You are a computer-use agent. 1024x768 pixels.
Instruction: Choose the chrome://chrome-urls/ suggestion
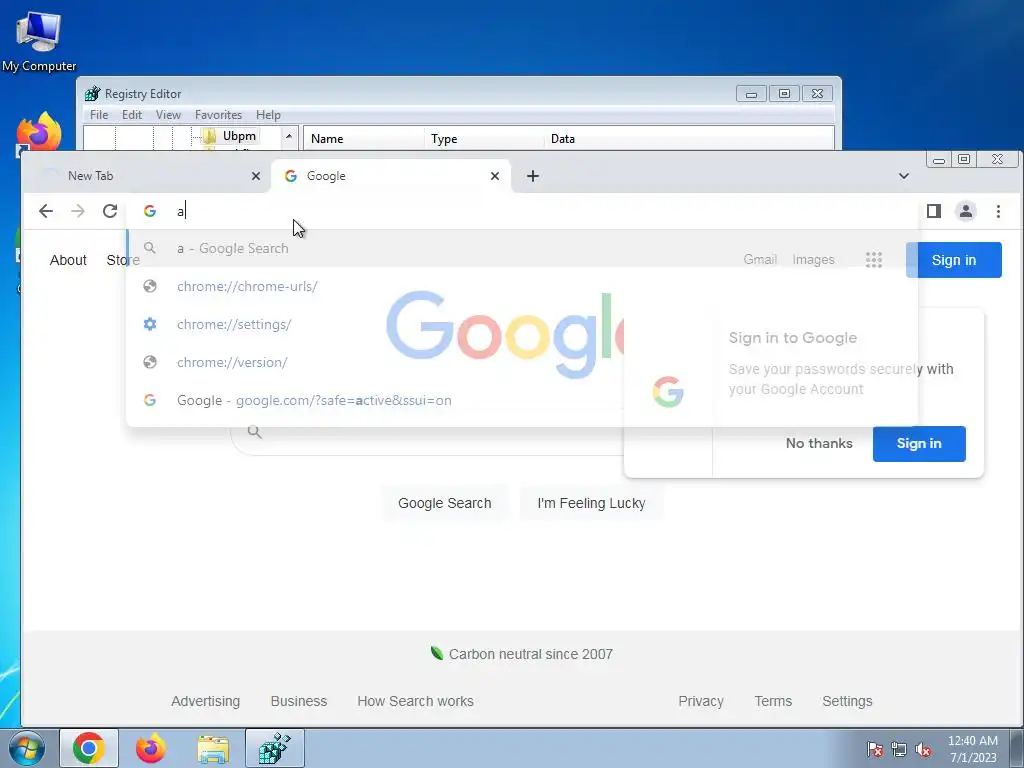[522, 286]
